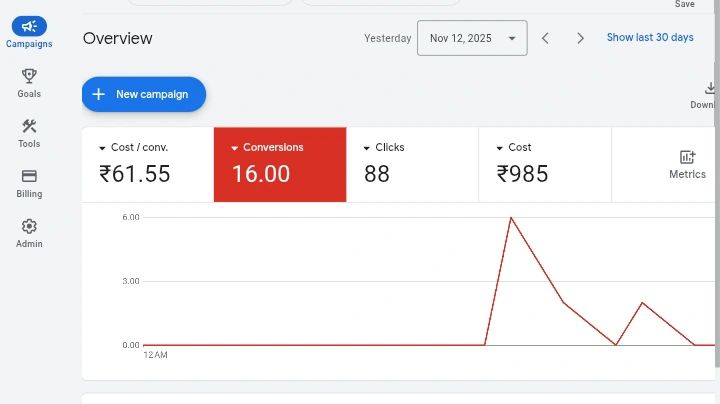Go to the previous day arrow

(x=545, y=38)
